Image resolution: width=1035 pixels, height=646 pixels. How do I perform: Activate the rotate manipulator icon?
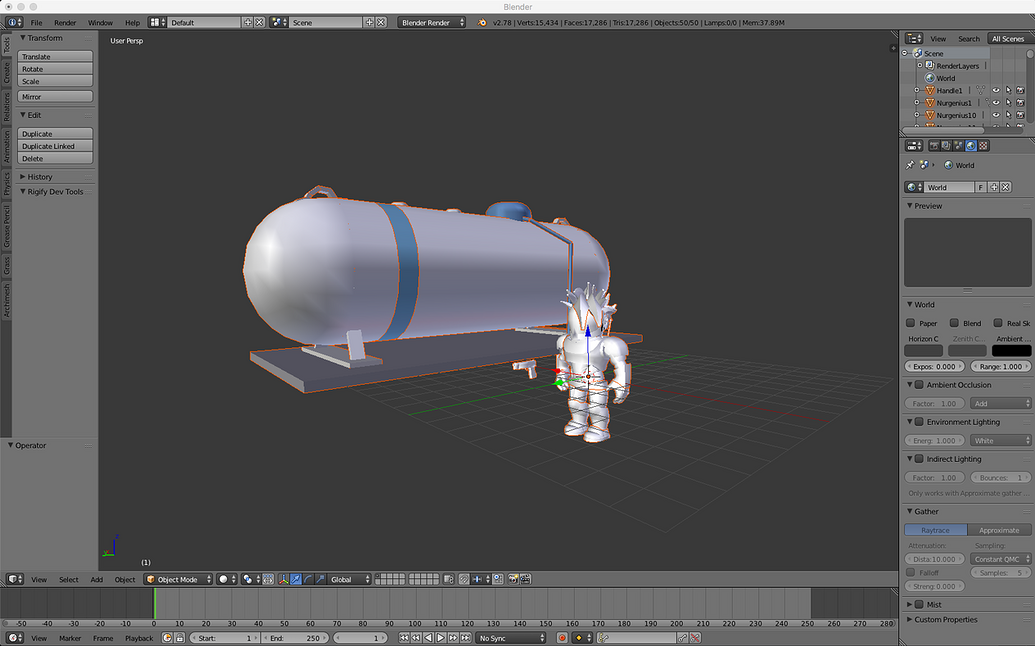[x=308, y=579]
